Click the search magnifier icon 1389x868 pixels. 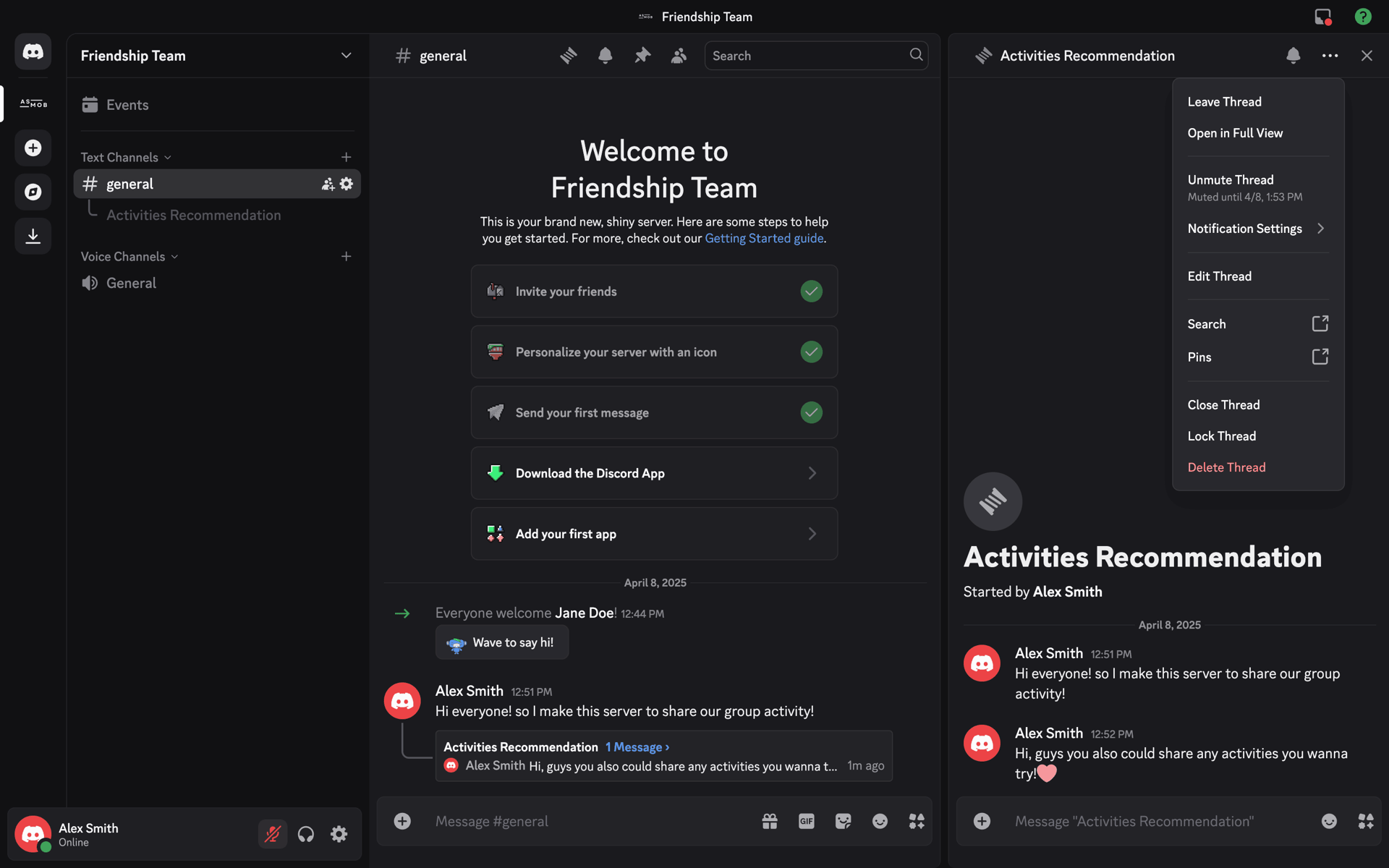[916, 55]
